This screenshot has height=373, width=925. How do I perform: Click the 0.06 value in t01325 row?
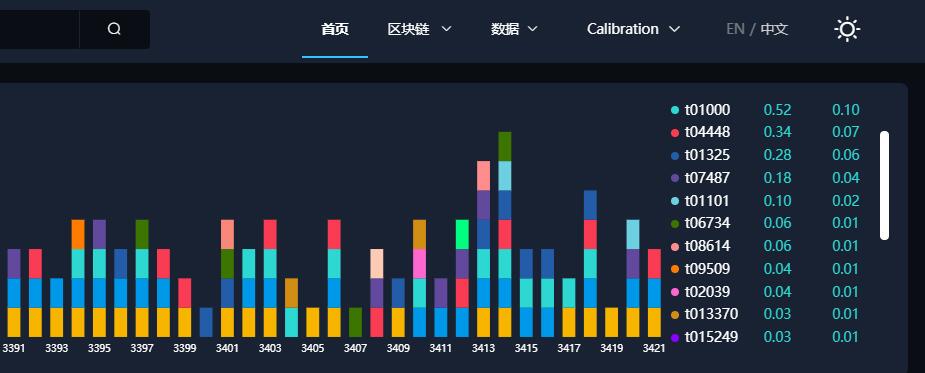pyautogui.click(x=846, y=155)
